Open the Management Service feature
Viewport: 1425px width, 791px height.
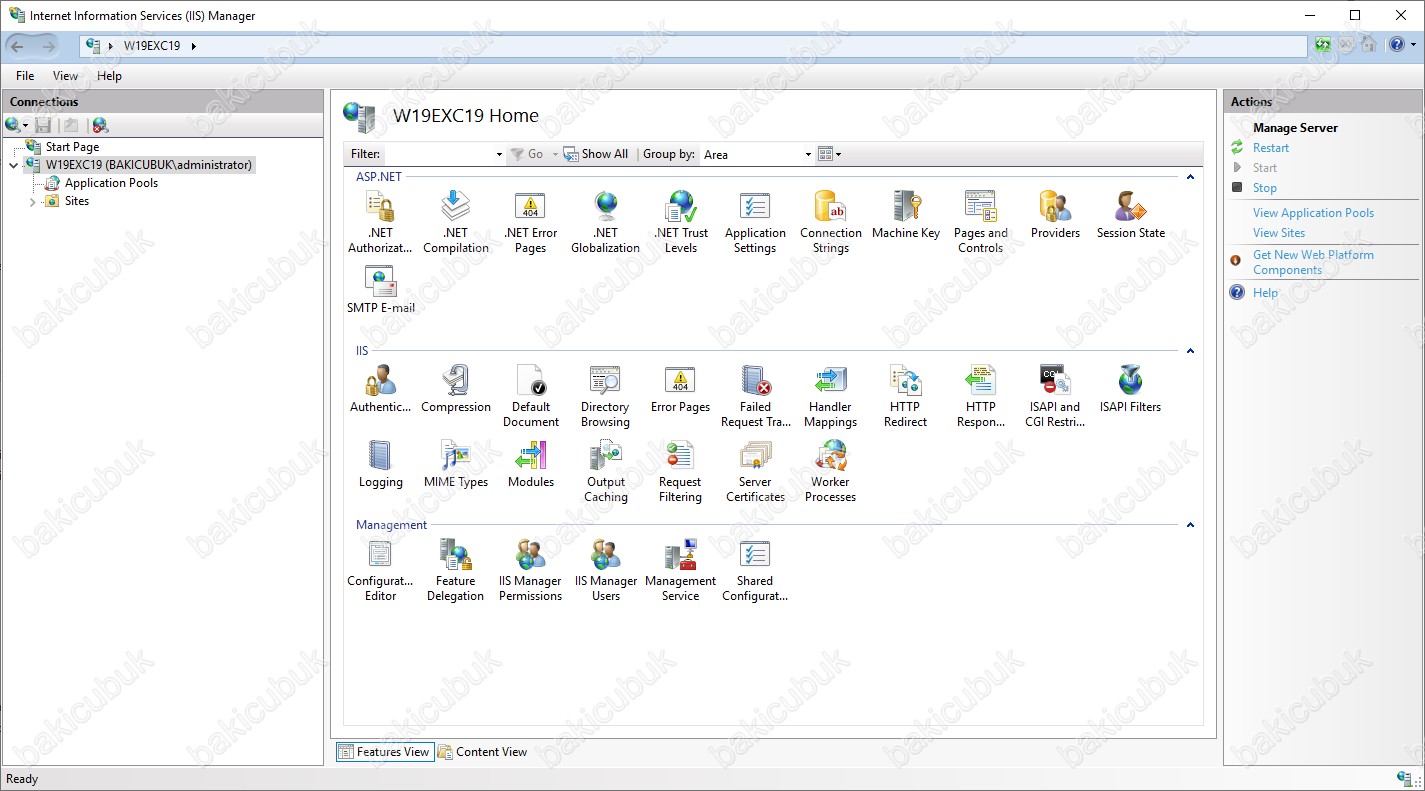pyautogui.click(x=680, y=570)
